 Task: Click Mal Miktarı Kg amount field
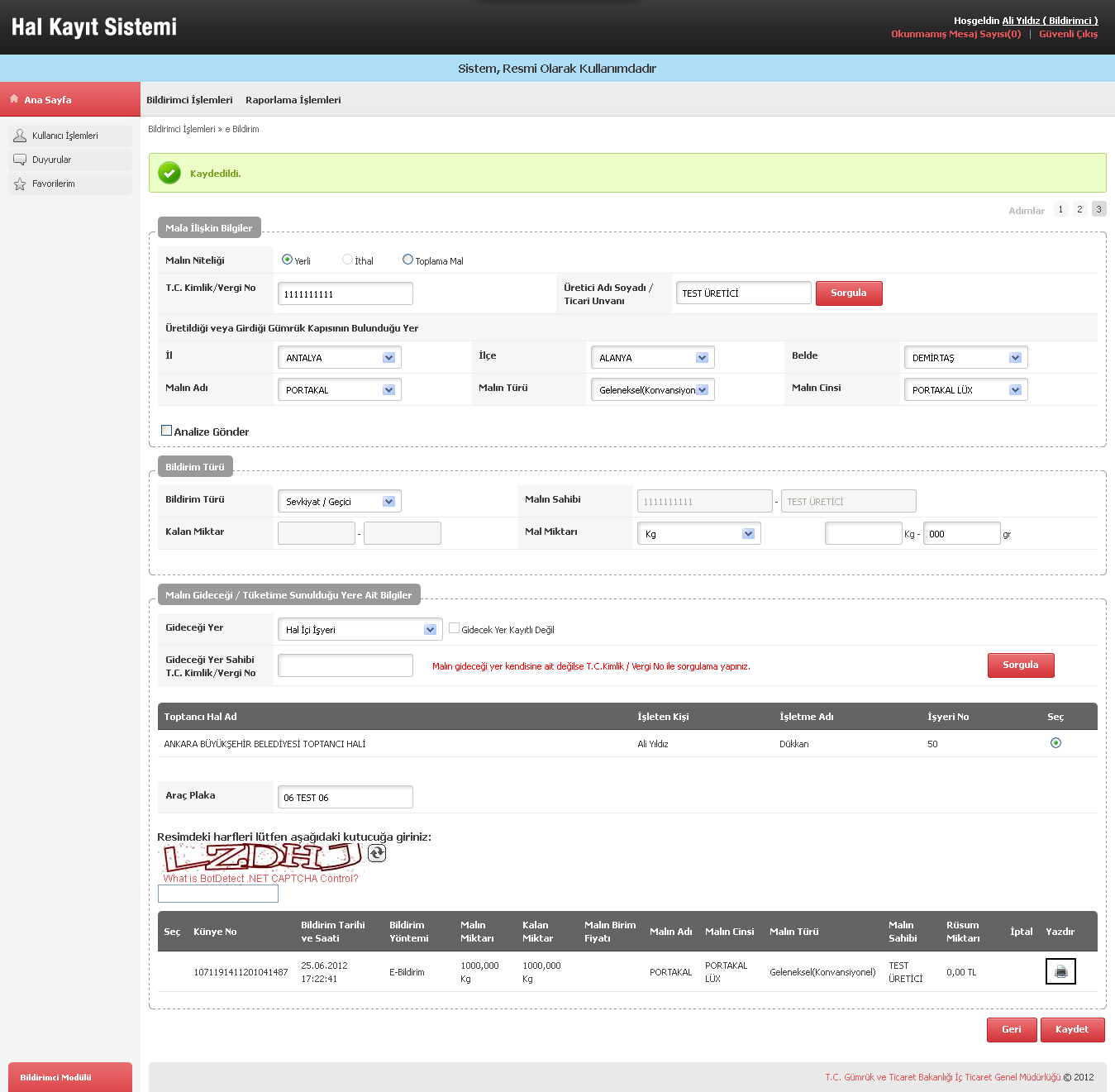pos(864,533)
